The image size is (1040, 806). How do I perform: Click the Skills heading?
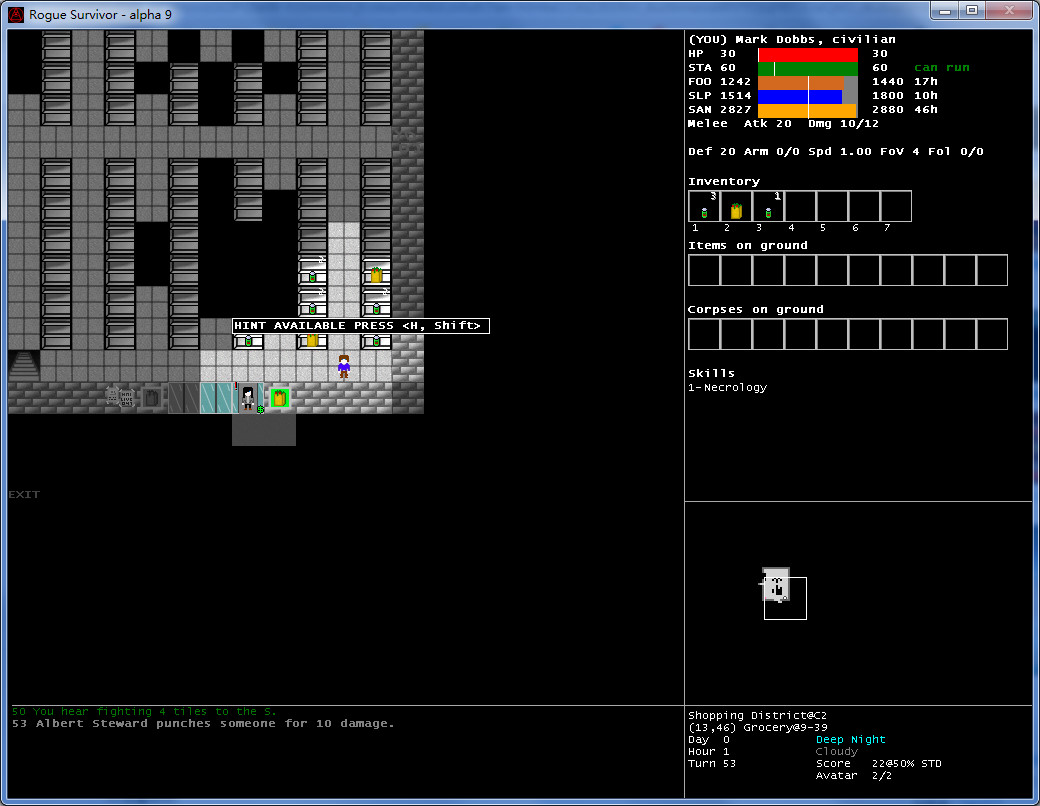click(x=711, y=373)
